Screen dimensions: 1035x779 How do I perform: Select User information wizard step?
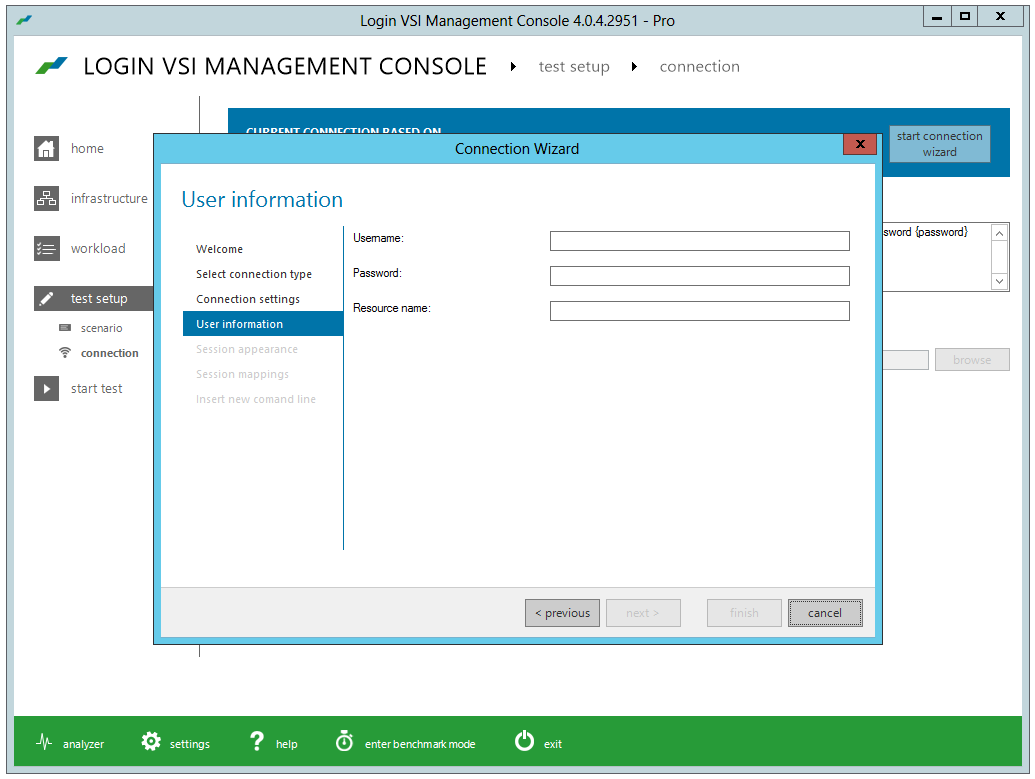[x=263, y=324]
